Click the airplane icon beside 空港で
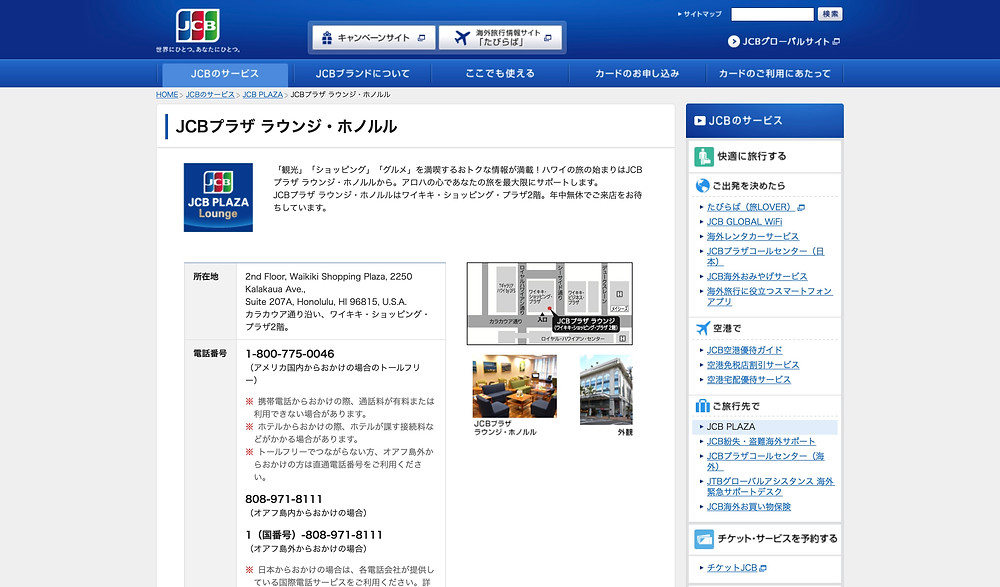The height and width of the screenshot is (587, 1000). (703, 328)
